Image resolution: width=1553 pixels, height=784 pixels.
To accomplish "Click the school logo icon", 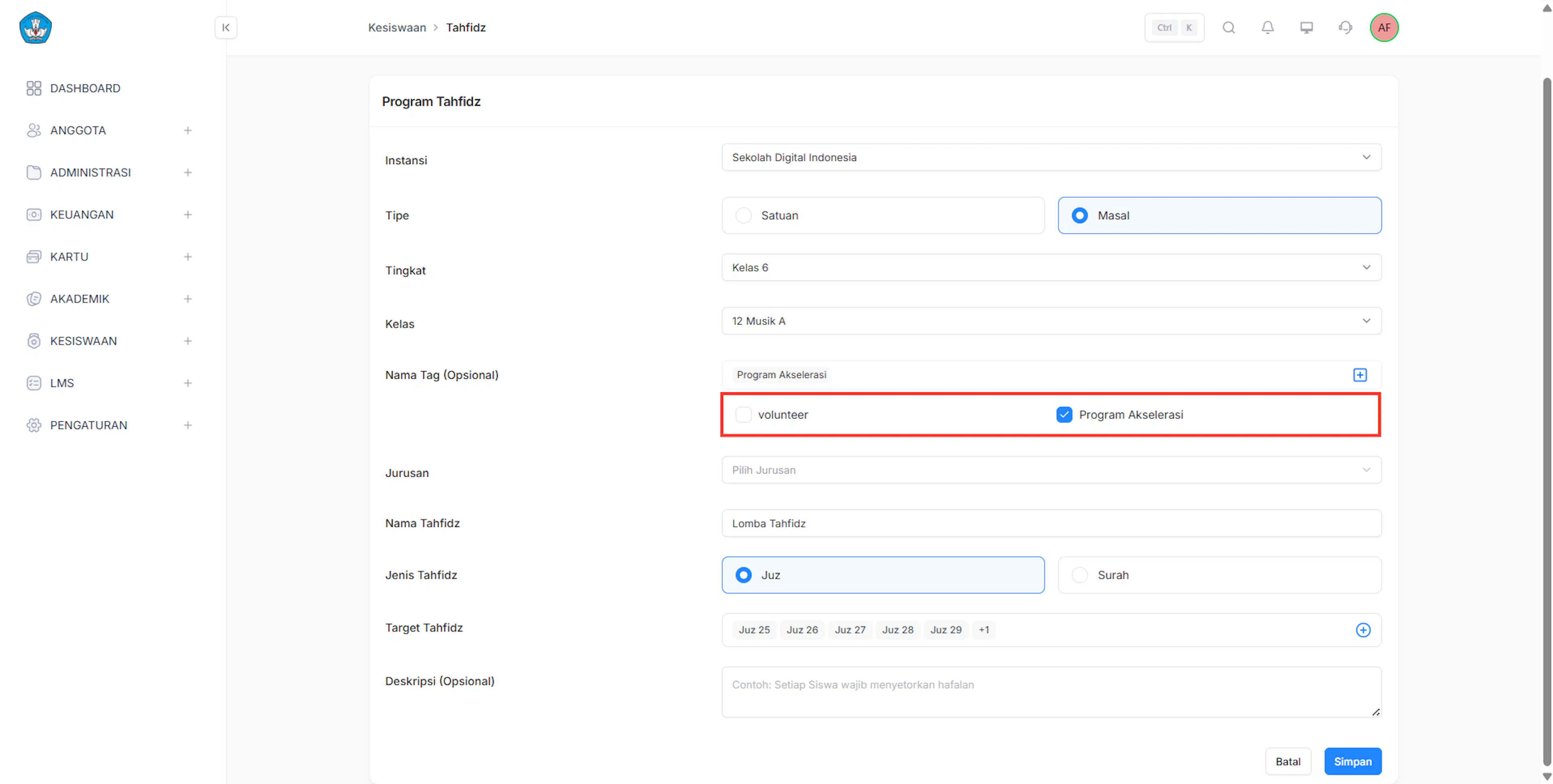I will click(36, 28).
